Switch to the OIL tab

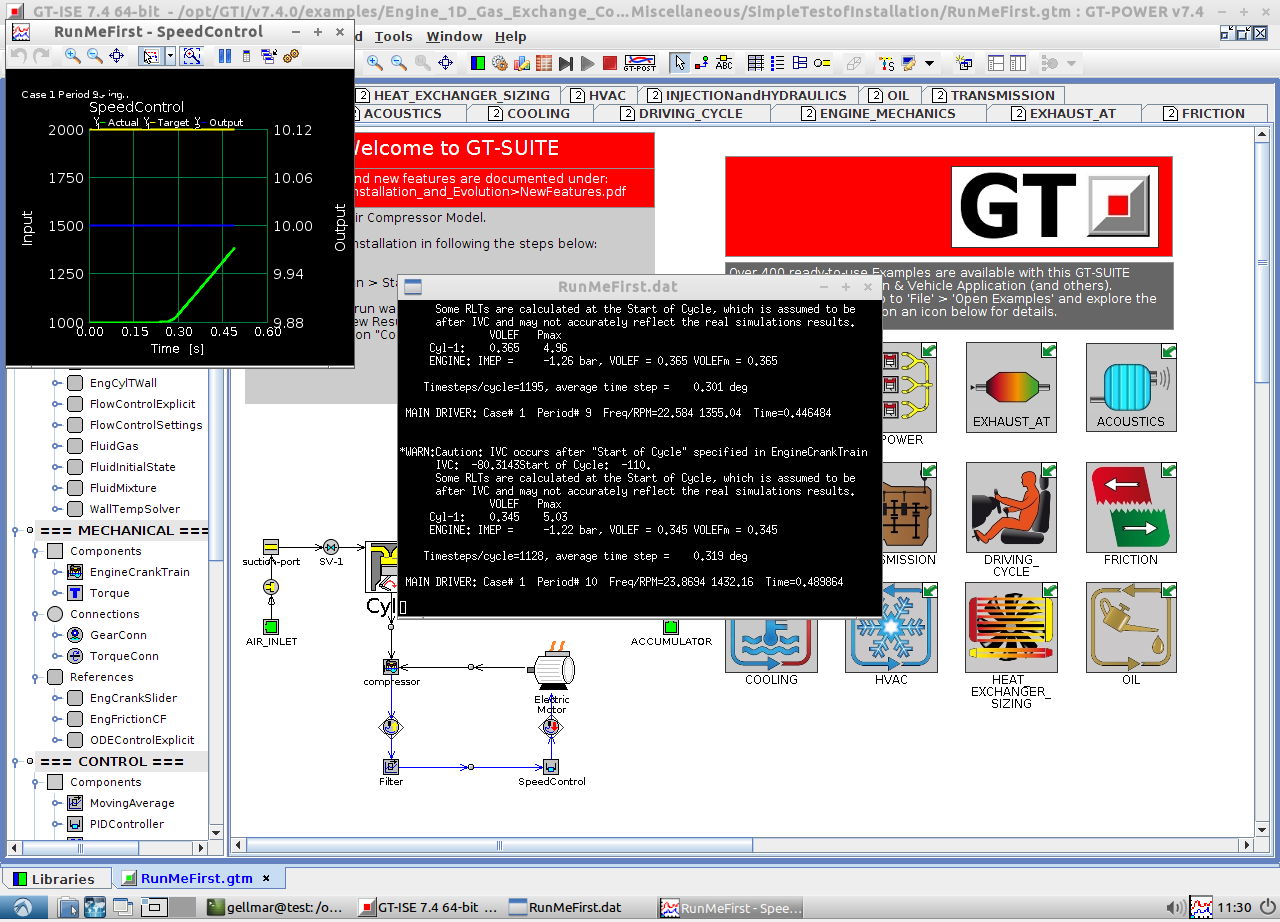[x=889, y=95]
